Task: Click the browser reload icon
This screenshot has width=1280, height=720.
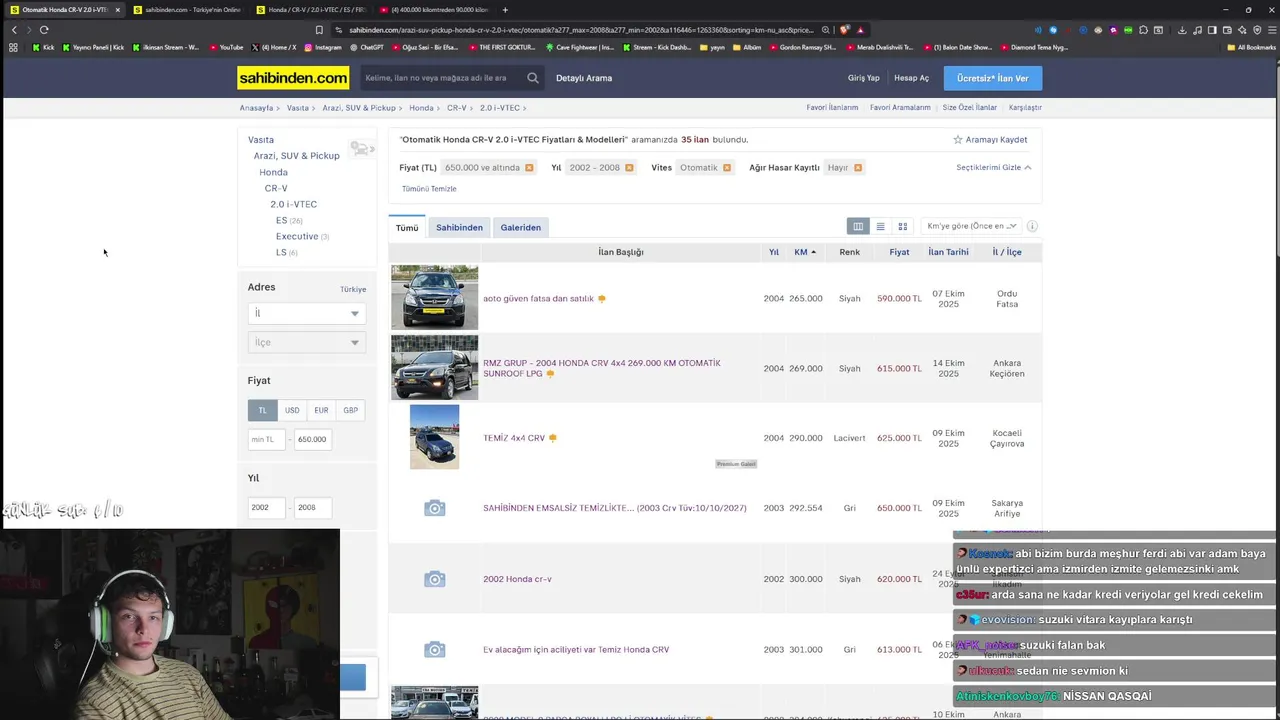Action: [x=44, y=30]
